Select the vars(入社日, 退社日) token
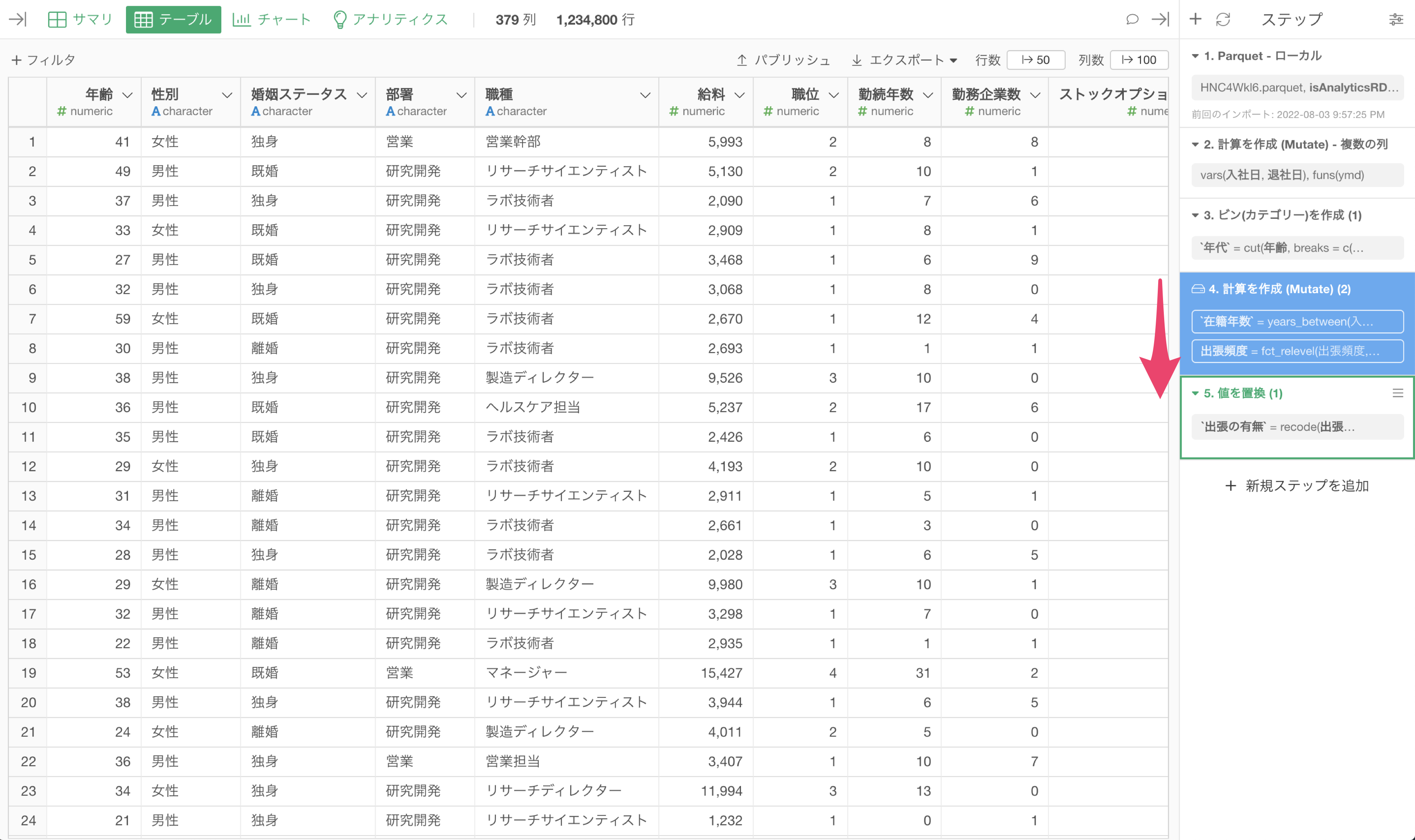 point(1297,175)
